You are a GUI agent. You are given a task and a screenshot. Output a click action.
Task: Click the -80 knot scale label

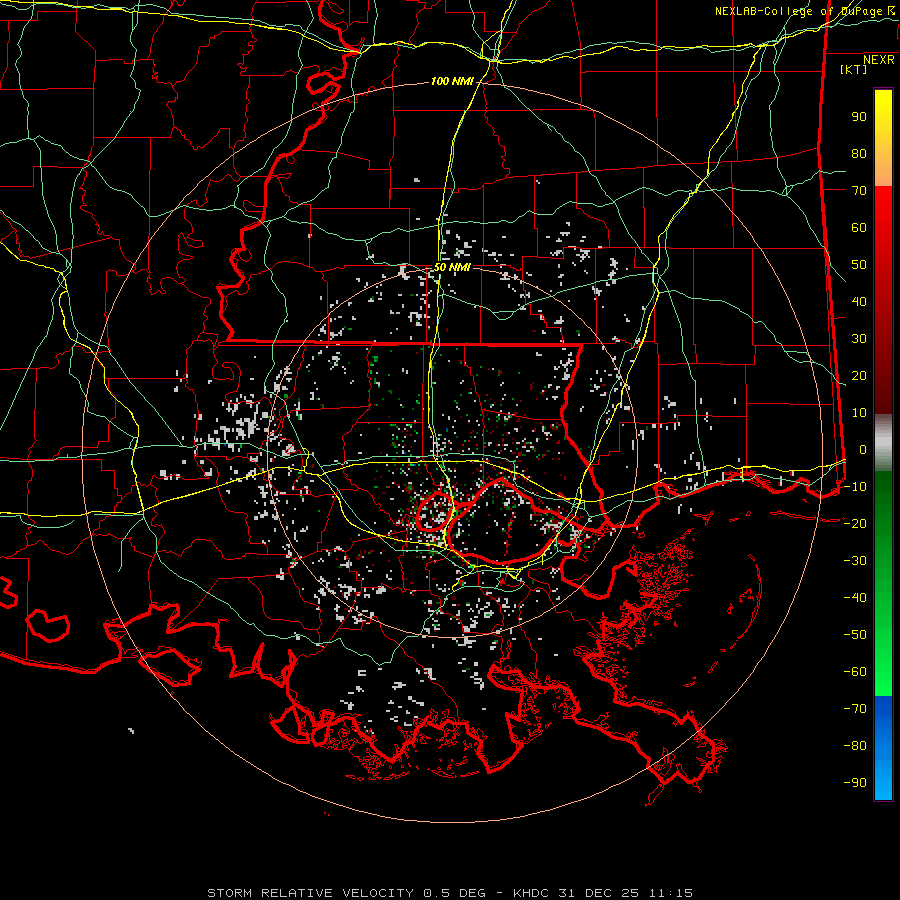[x=855, y=746]
